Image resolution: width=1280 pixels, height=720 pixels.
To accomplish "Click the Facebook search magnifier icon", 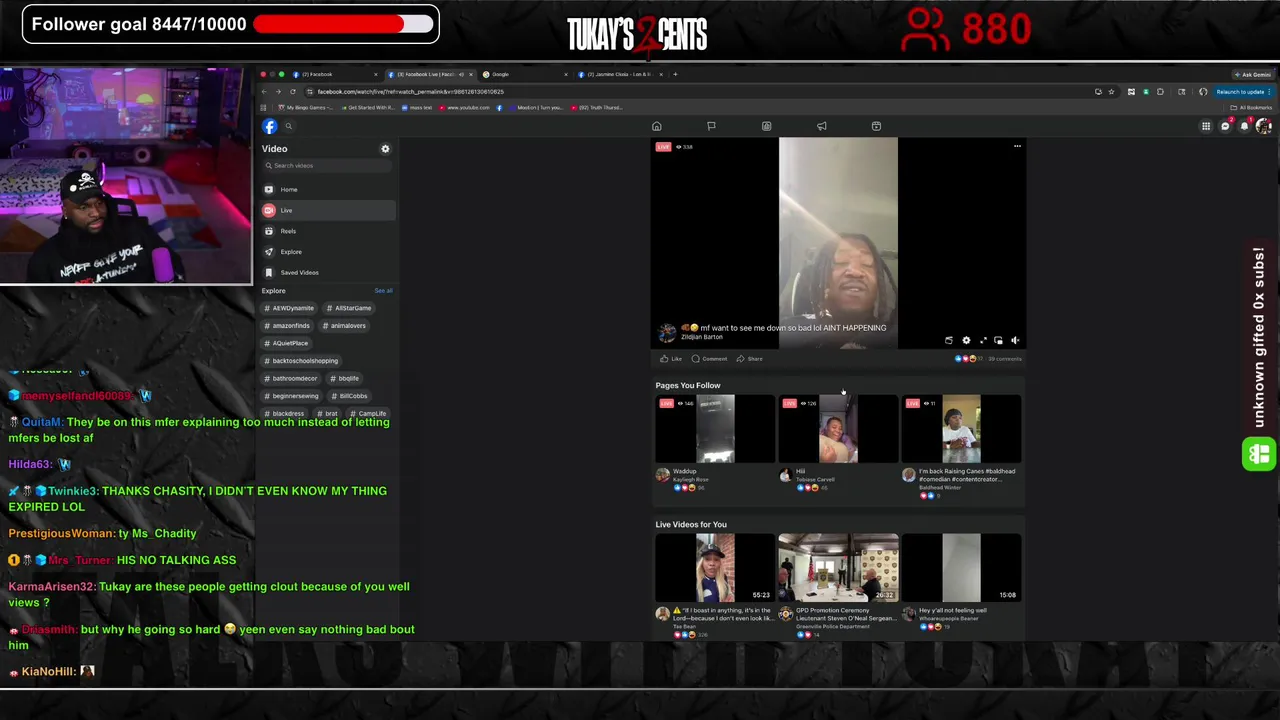I will [x=288, y=126].
